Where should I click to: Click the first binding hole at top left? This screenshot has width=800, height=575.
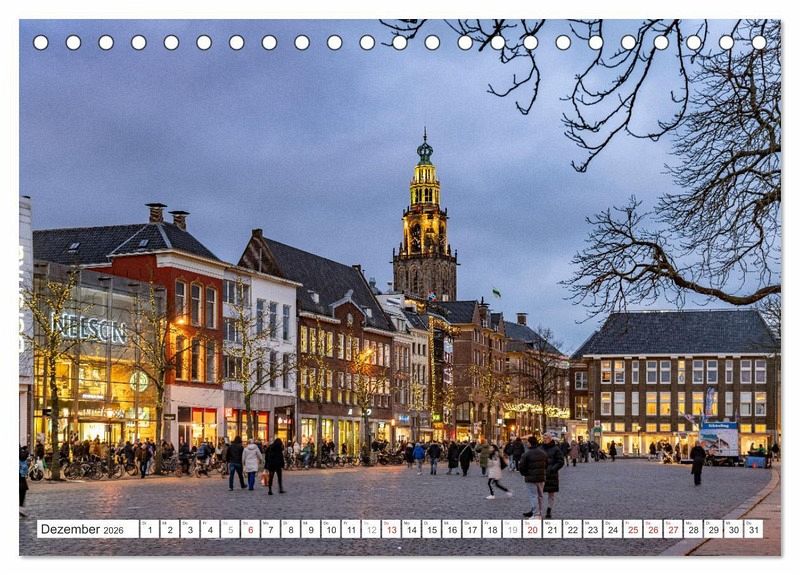coord(40,42)
